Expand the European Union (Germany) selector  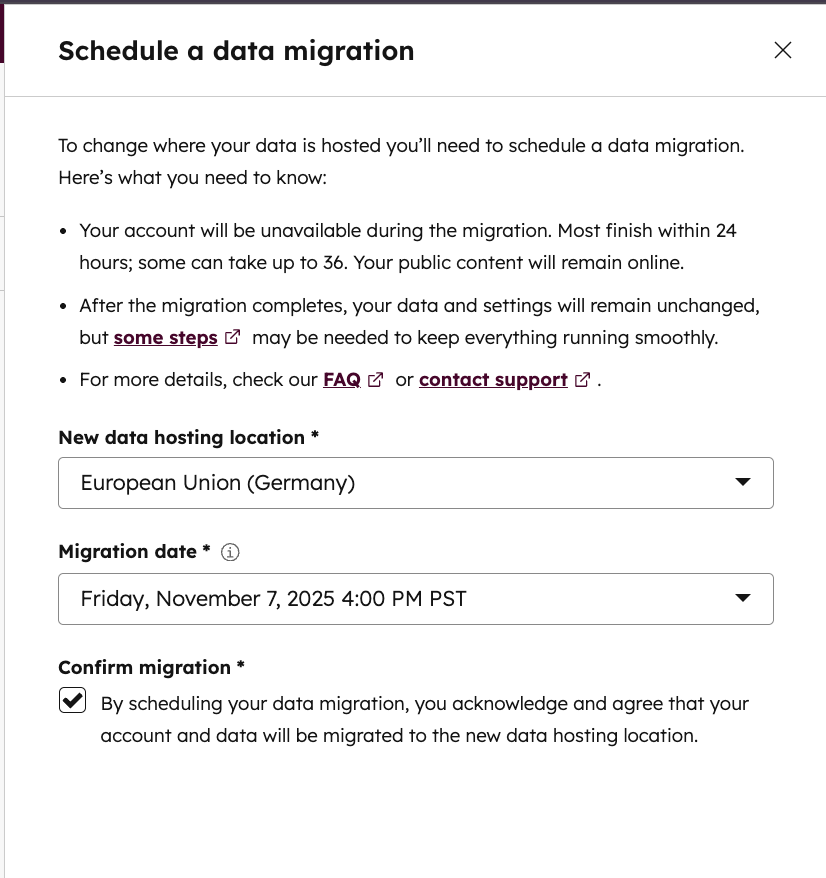[x=416, y=482]
